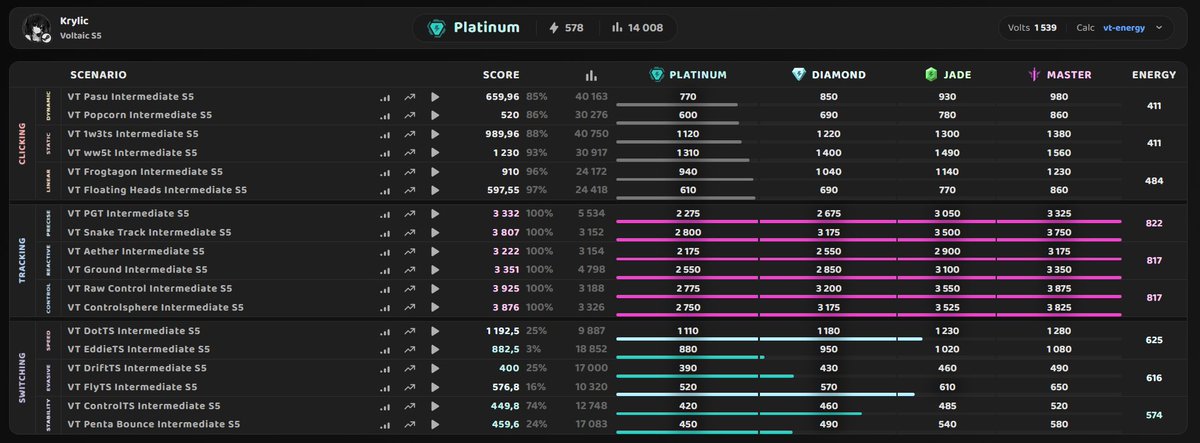Click the bar-chart icon for VT DriftTS Intermediate S5
This screenshot has height=443, width=1200.
[385, 368]
